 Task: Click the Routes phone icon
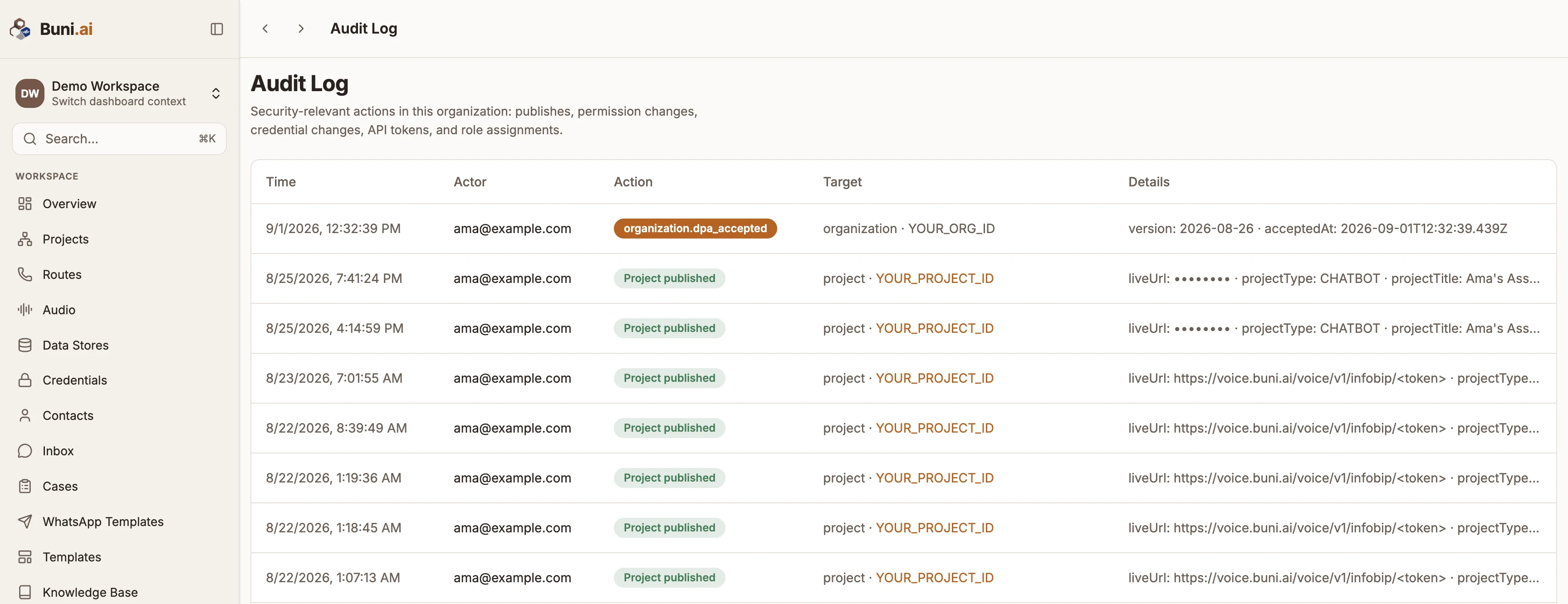coord(25,274)
